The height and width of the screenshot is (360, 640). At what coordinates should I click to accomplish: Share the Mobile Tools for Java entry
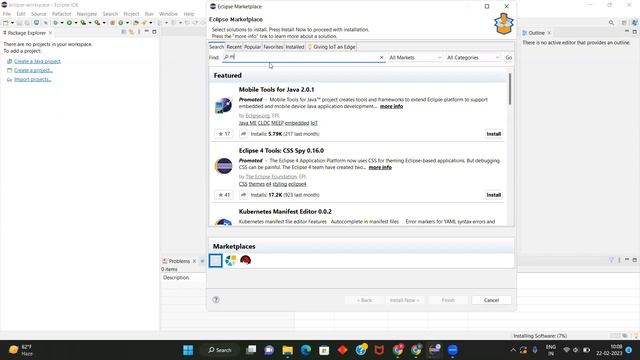[x=244, y=134]
